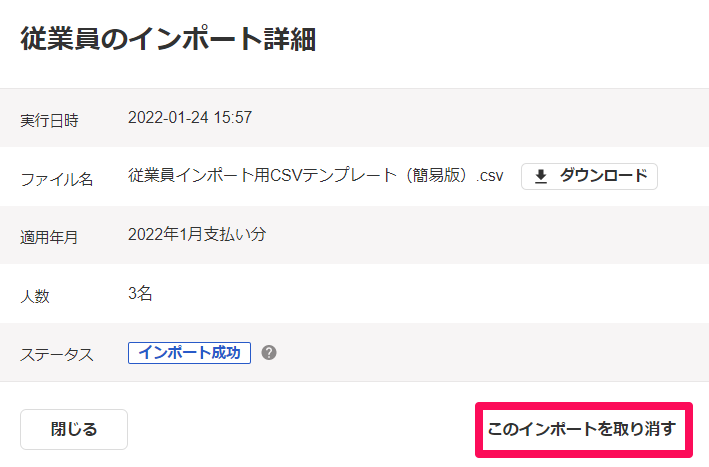Screen dimensions: 709x467
Task: Click the timestamp 2022-01-24 15:57
Action: point(190,118)
